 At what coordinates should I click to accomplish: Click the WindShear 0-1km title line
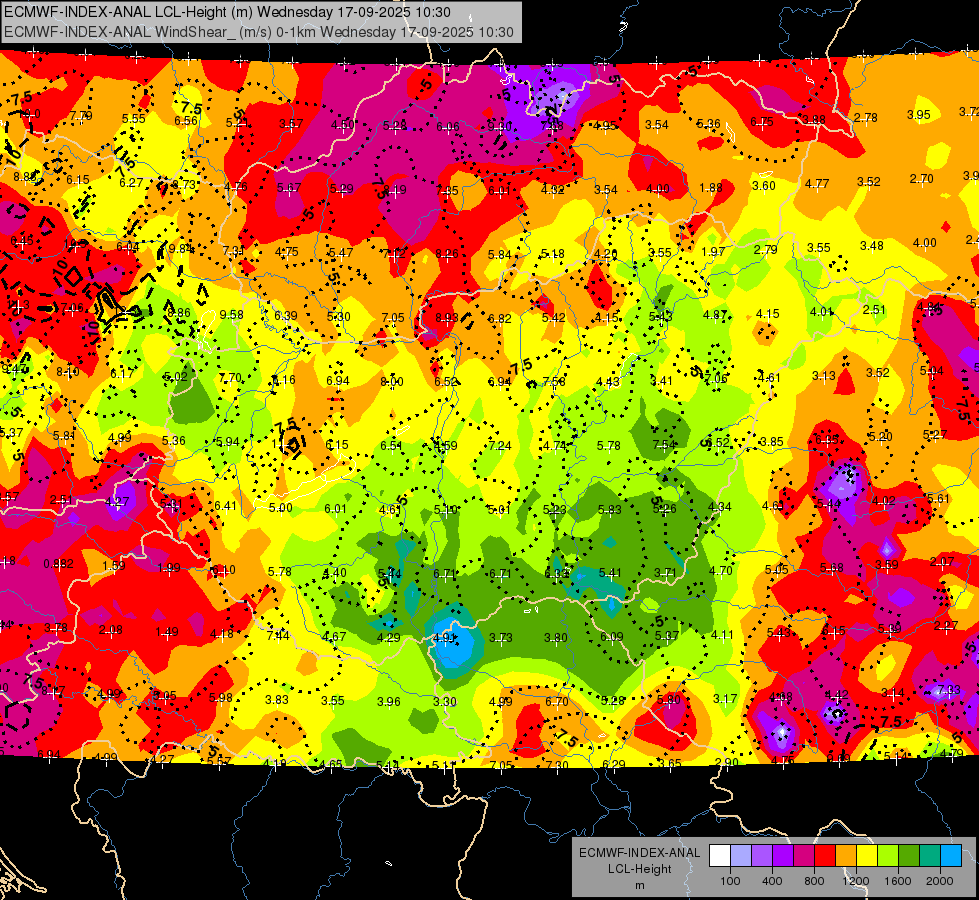pyautogui.click(x=258, y=32)
